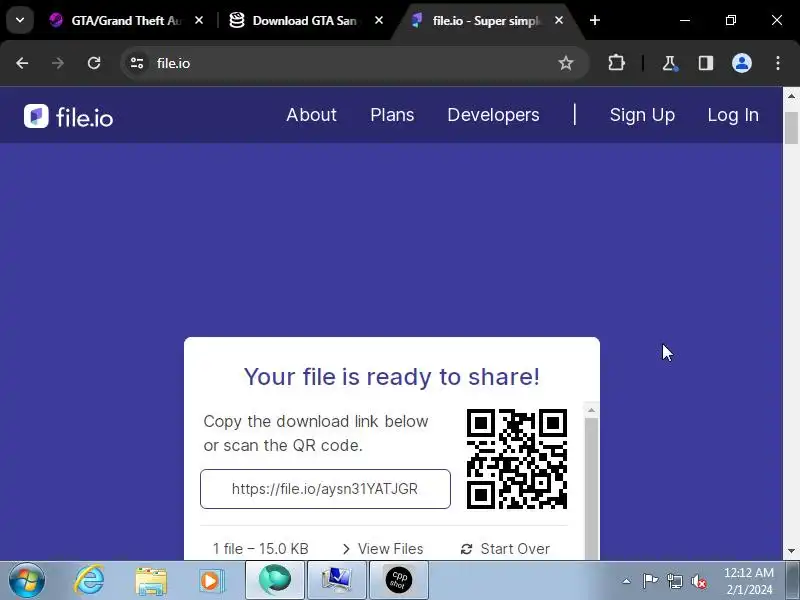Click the text 1 file – 15.0 KB
800x600 pixels.
pyautogui.click(x=261, y=549)
